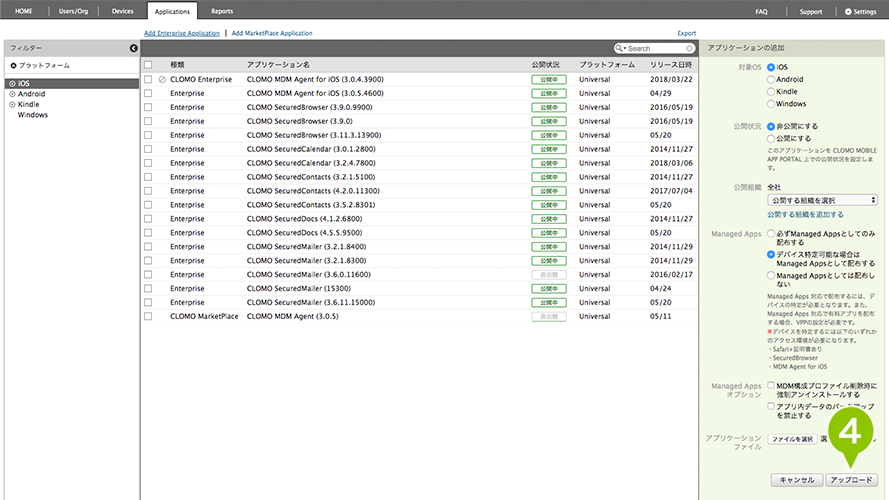This screenshot has width=889, height=500.
Task: Select 必ずManaged Appsとしてのみ配布する option
Action: [x=771, y=234]
